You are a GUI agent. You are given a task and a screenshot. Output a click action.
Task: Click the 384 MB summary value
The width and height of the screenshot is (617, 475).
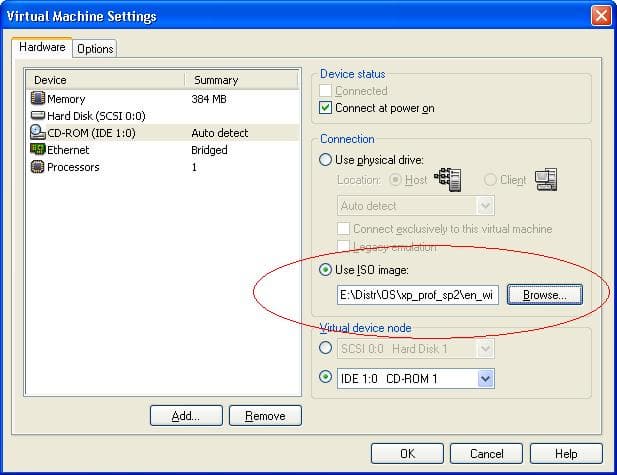[x=209, y=99]
